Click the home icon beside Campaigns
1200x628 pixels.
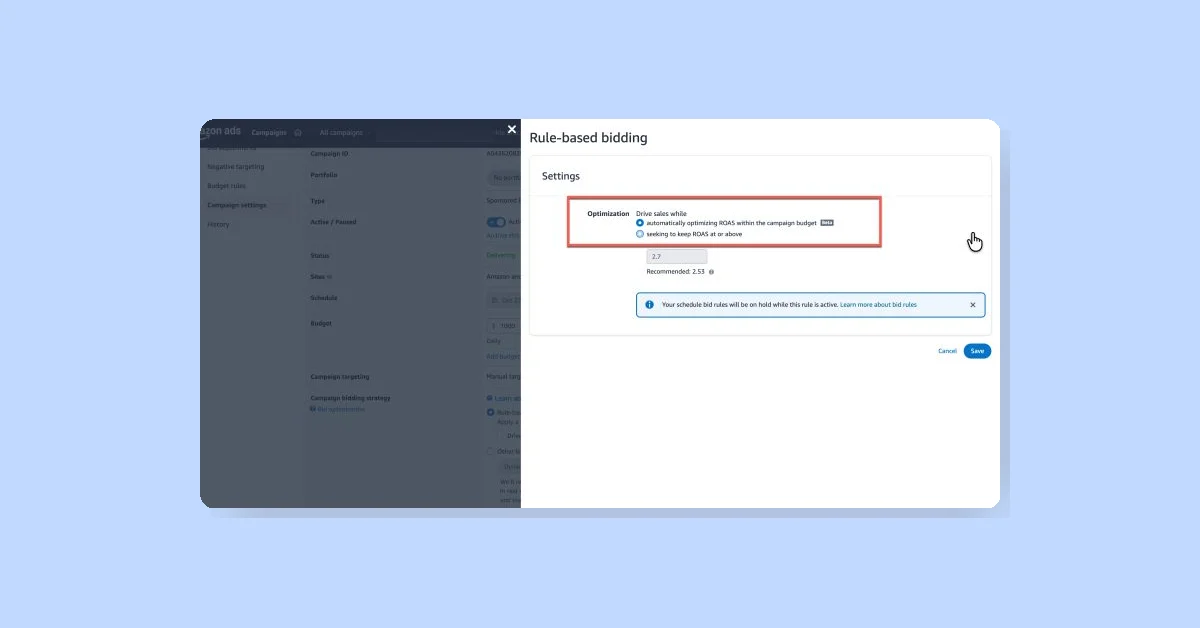[x=296, y=132]
